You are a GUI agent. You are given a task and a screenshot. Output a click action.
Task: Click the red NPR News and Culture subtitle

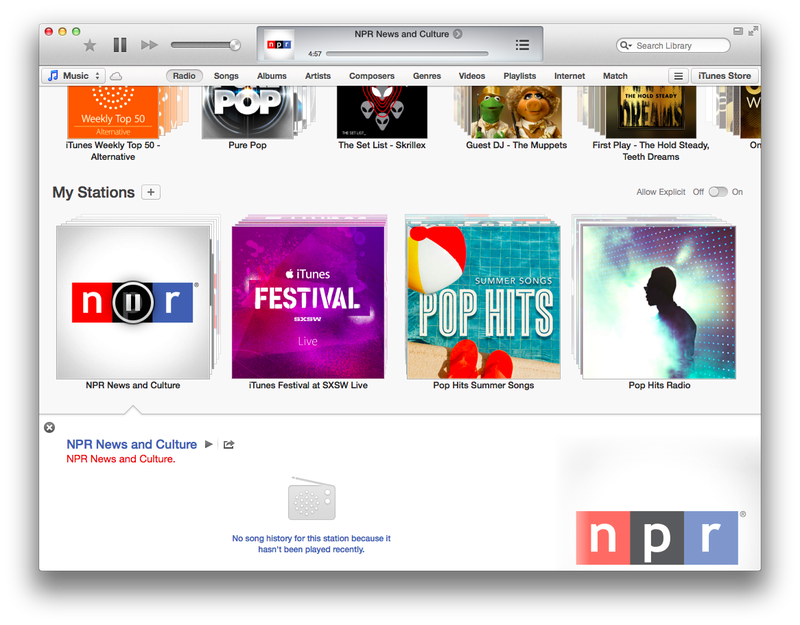click(121, 459)
